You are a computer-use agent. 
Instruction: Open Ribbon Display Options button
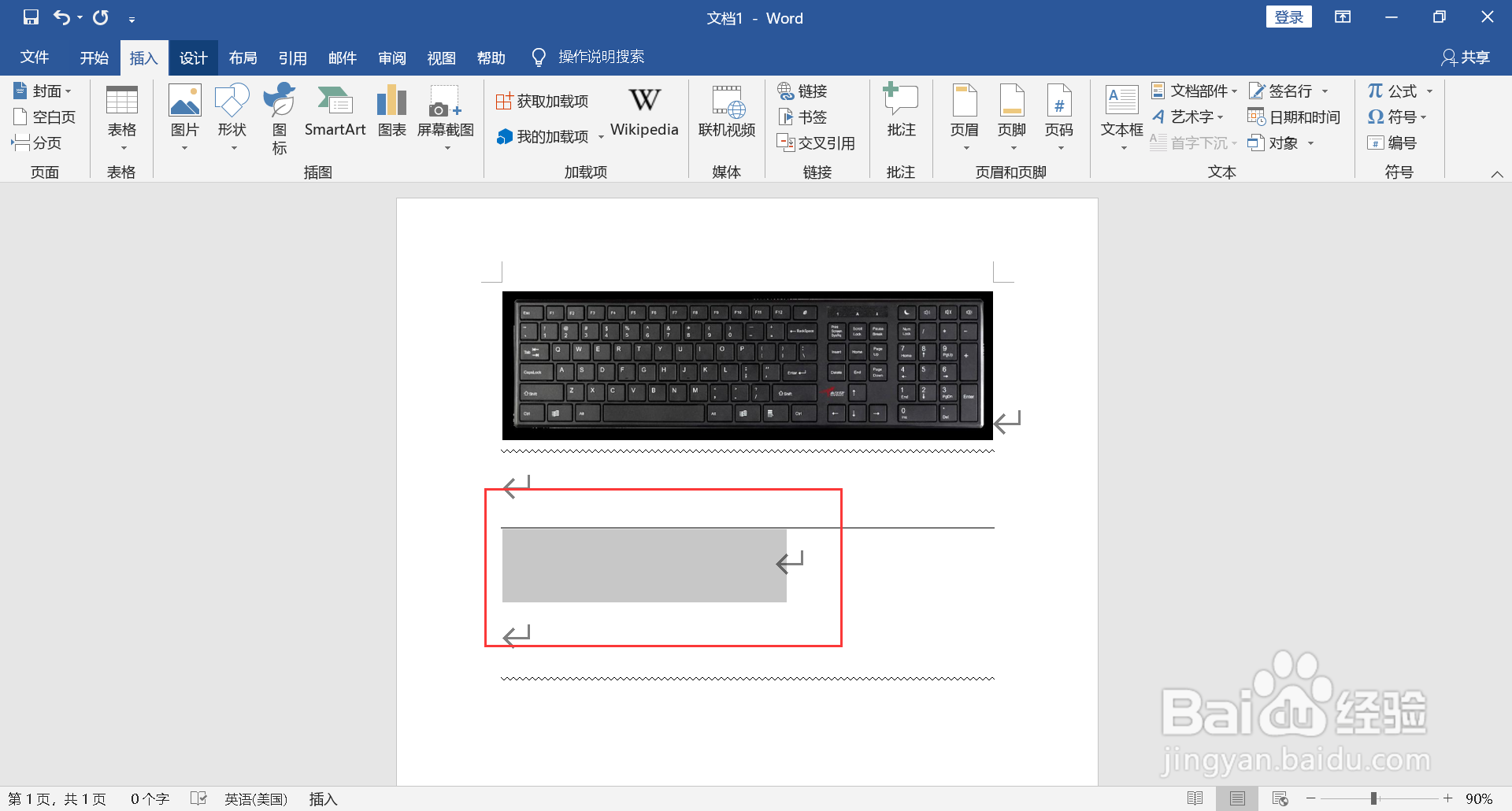pyautogui.click(x=1343, y=17)
